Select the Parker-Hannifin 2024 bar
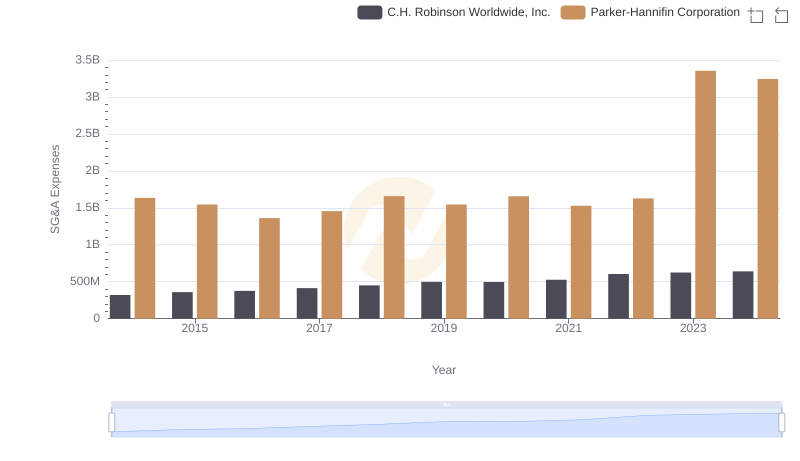The image size is (800, 461). point(767,198)
